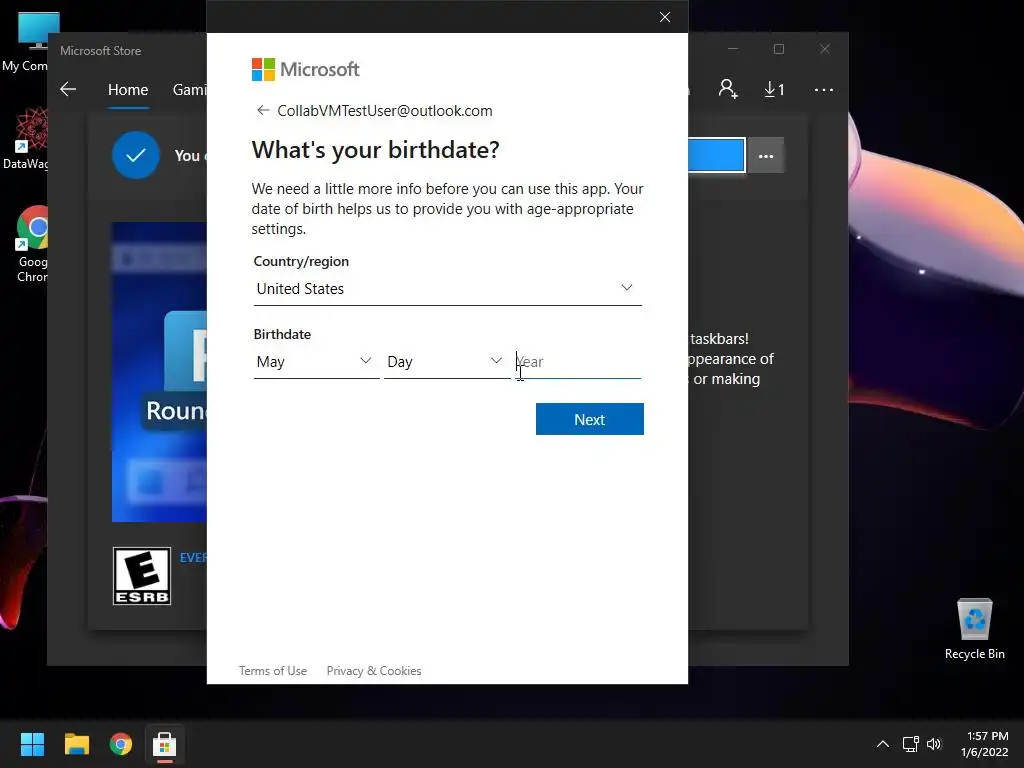Open the Terms of Use link

(272, 671)
